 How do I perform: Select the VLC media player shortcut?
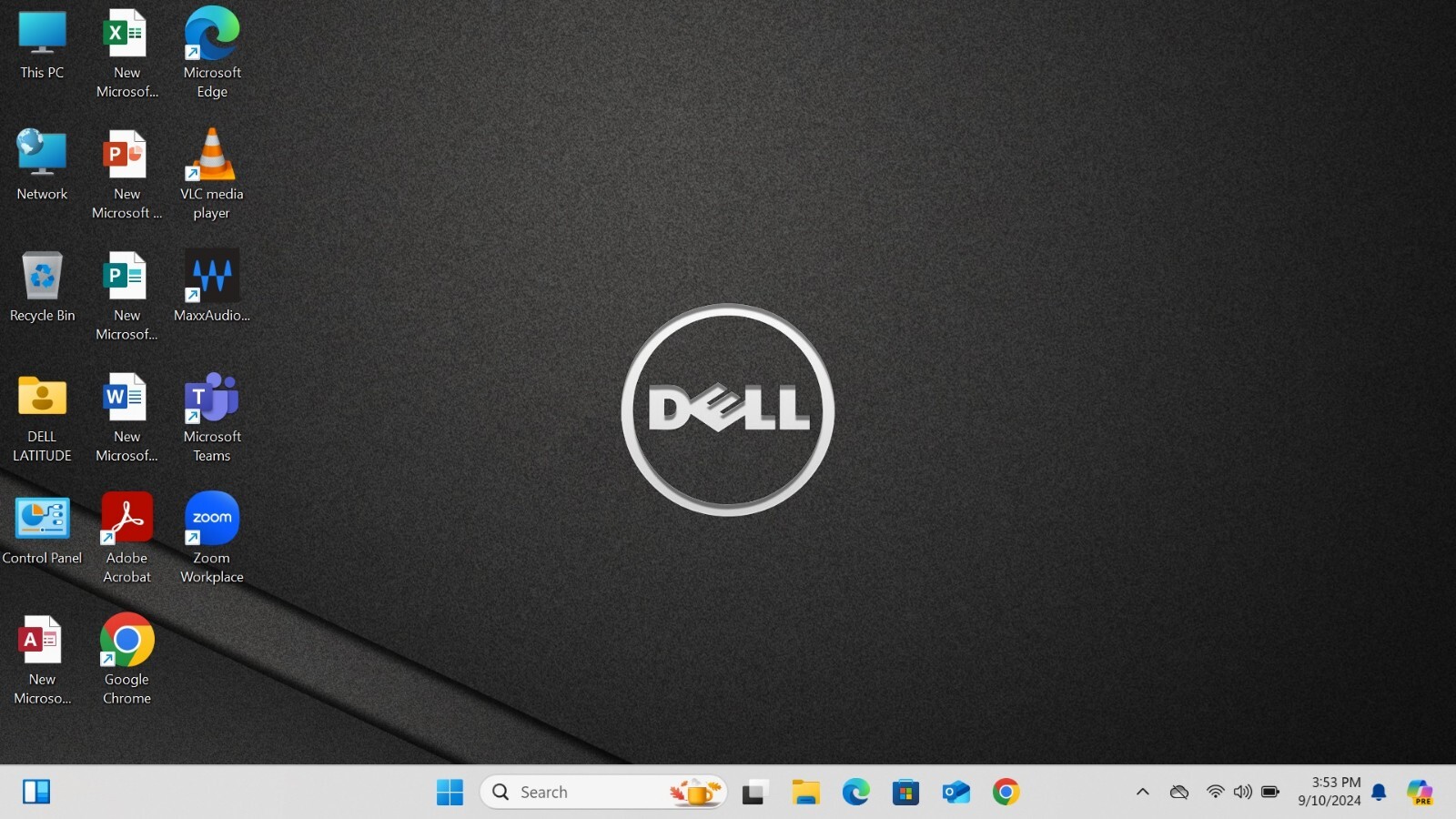coord(212,175)
